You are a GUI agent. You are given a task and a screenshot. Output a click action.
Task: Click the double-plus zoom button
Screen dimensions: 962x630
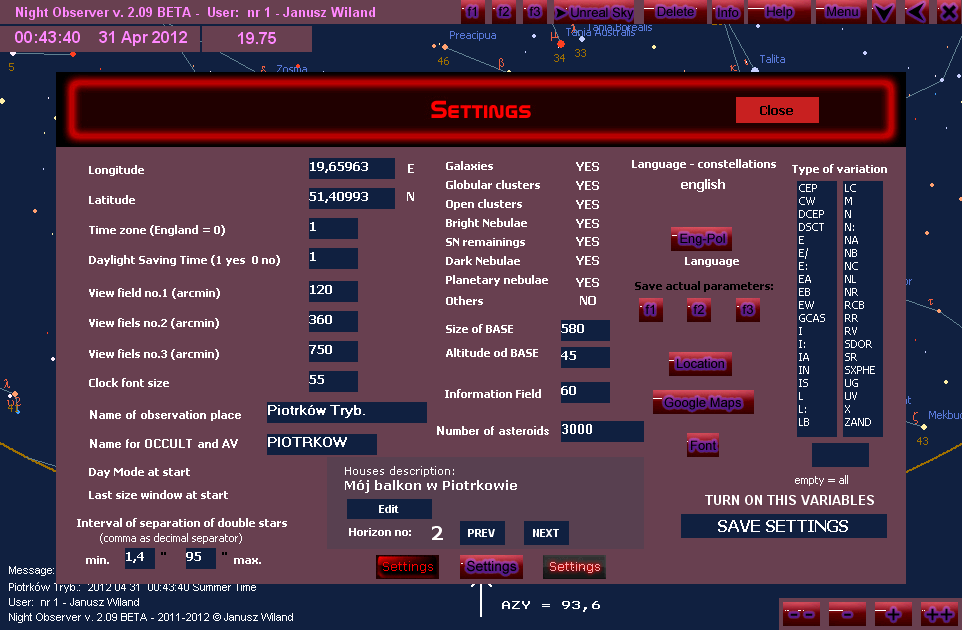point(939,613)
